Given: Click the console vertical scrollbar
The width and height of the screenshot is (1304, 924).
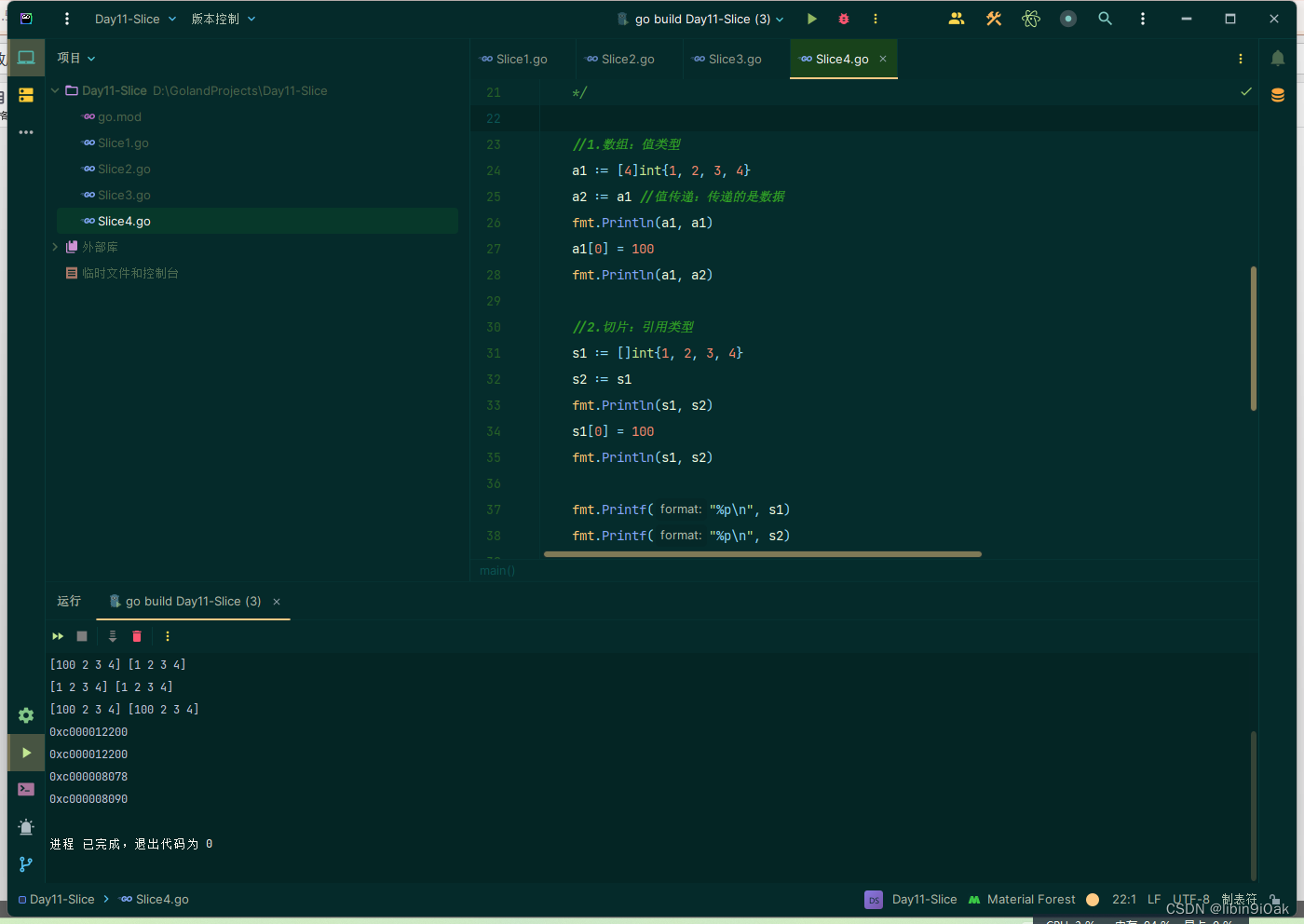Looking at the screenshot, I should [x=1254, y=806].
